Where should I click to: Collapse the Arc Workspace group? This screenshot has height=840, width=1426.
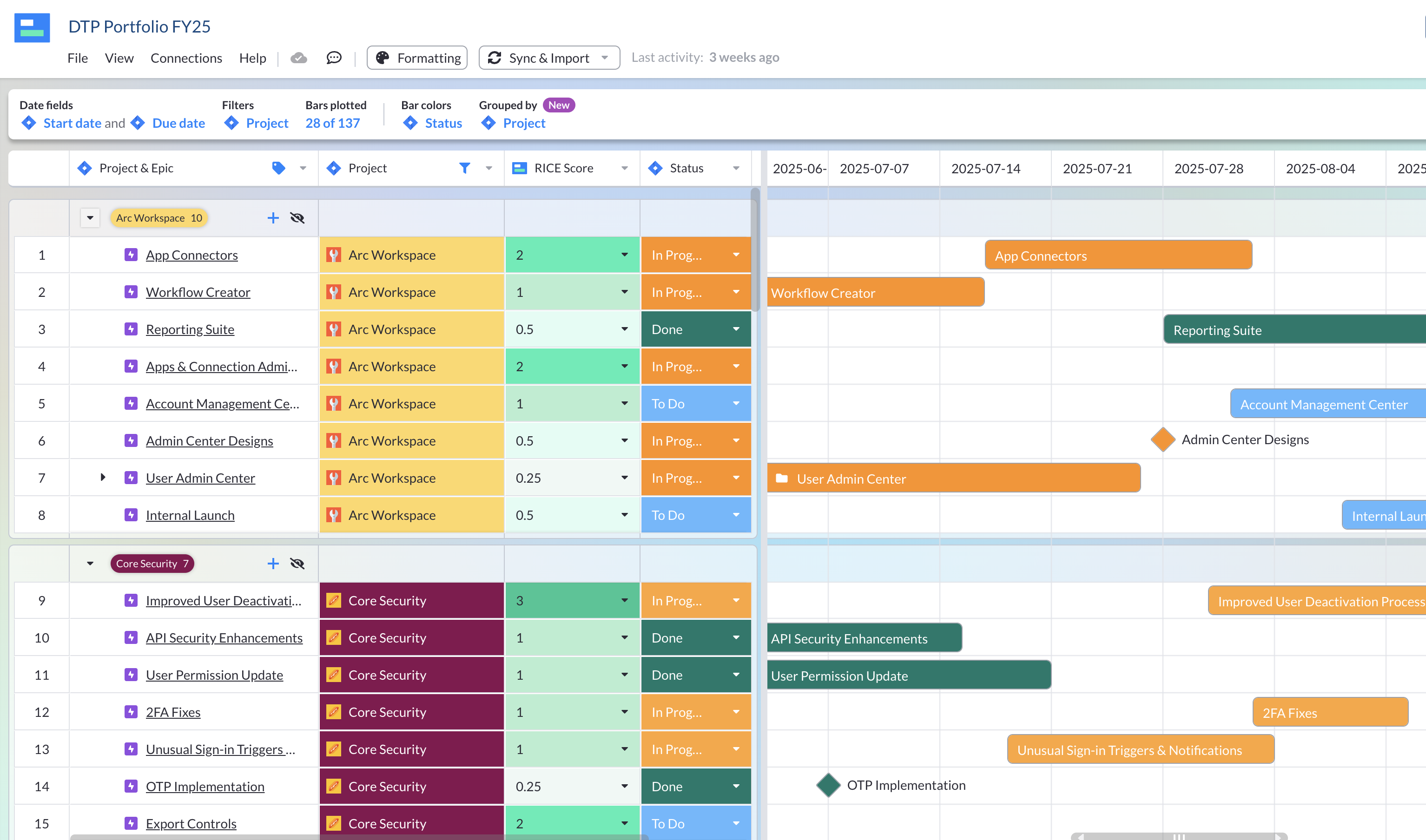88,217
